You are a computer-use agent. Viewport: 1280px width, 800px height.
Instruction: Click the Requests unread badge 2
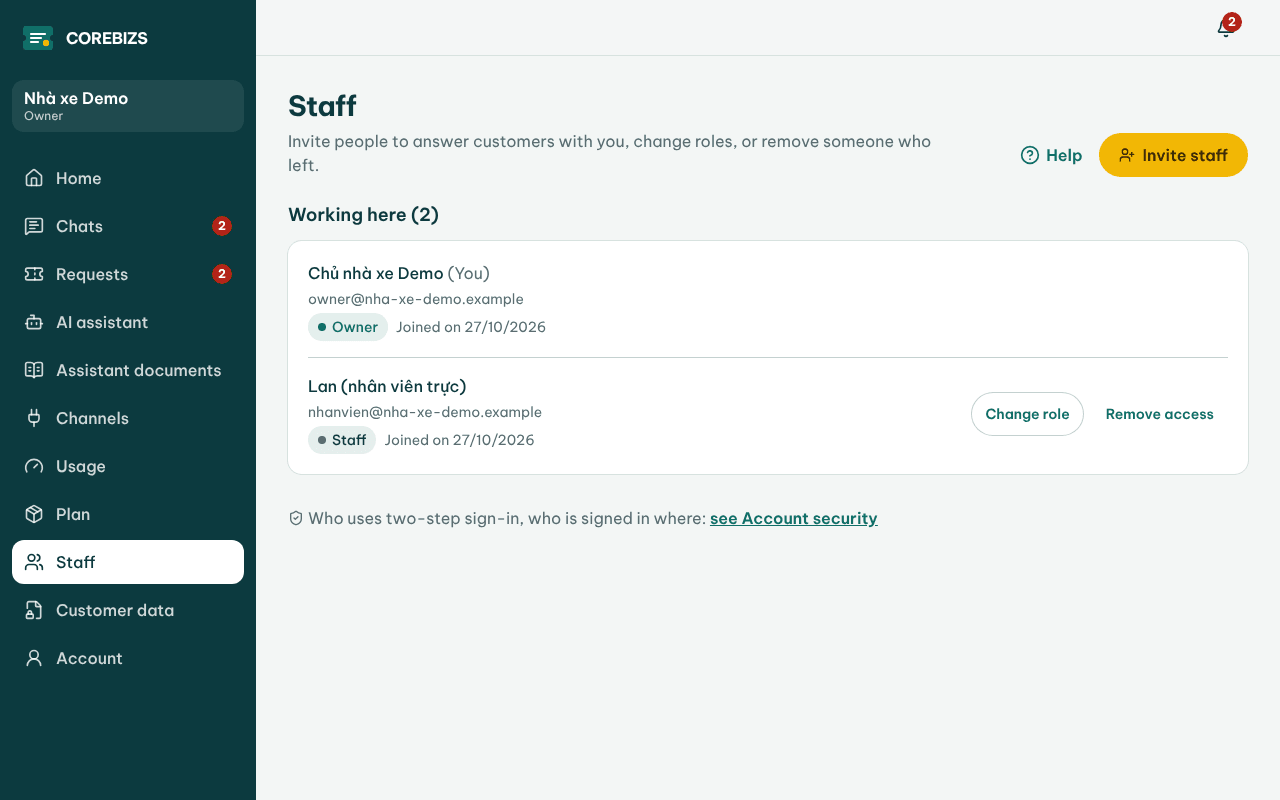tap(222, 274)
